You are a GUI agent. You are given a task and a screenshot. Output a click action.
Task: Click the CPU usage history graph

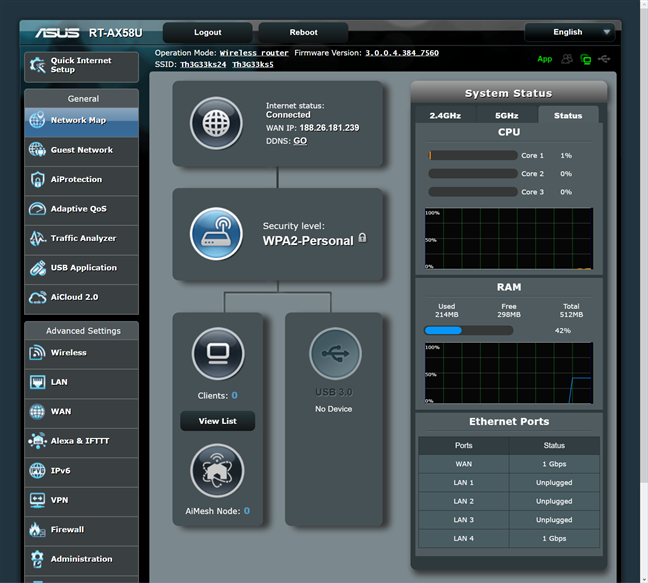click(509, 238)
